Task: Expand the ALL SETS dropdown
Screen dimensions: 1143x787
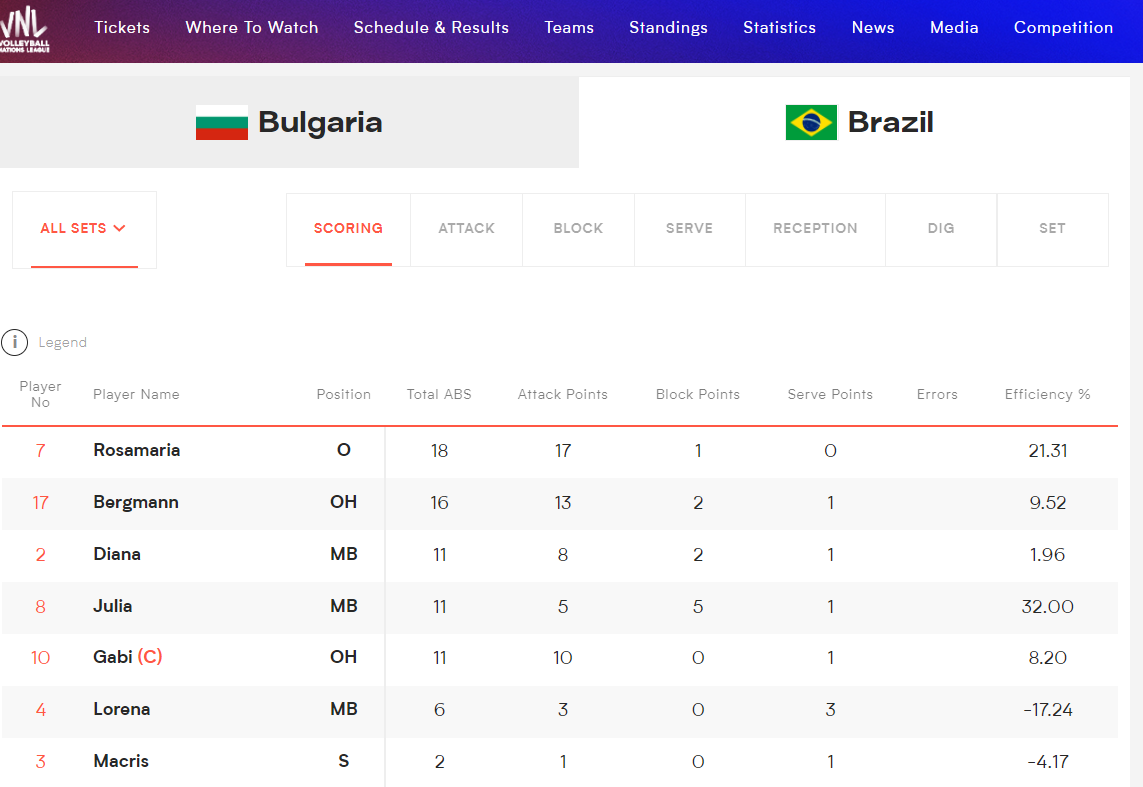Action: pyautogui.click(x=84, y=228)
